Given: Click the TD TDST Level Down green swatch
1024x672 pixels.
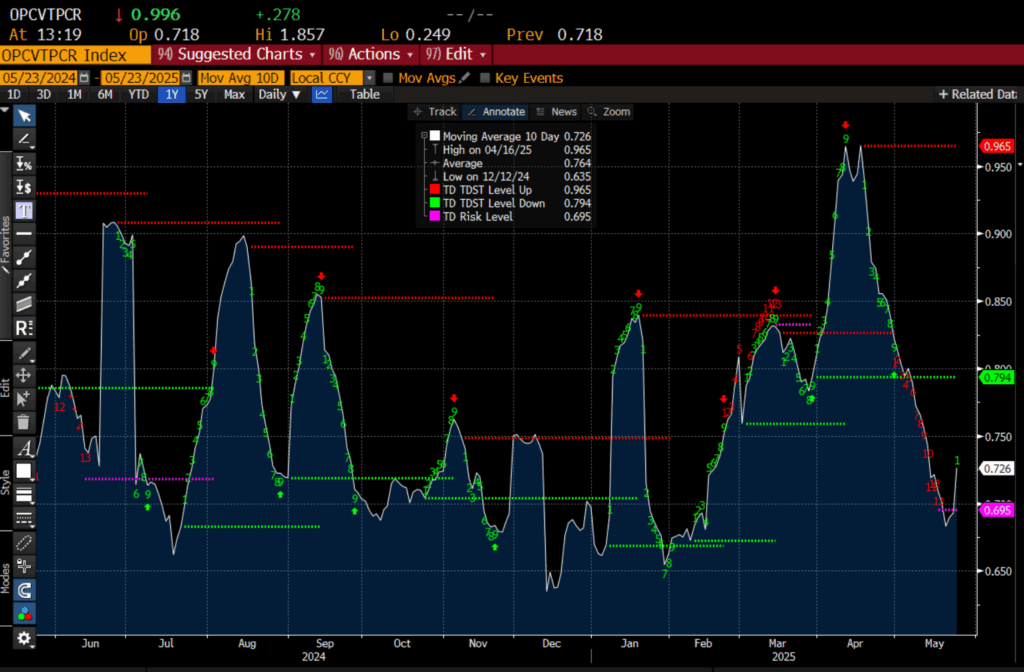Looking at the screenshot, I should click(x=434, y=203).
